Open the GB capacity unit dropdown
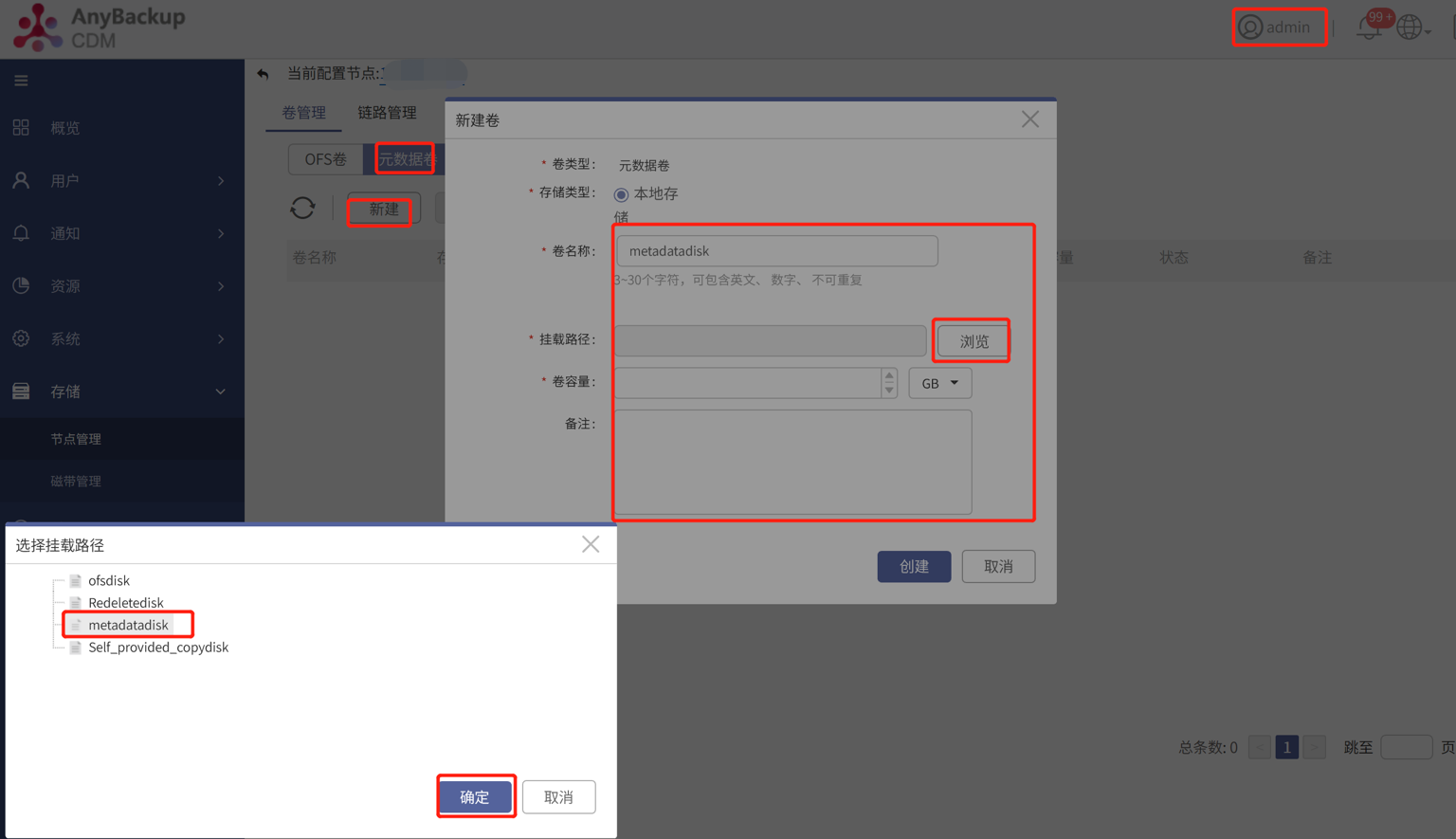The width and height of the screenshot is (1456, 839). [939, 383]
